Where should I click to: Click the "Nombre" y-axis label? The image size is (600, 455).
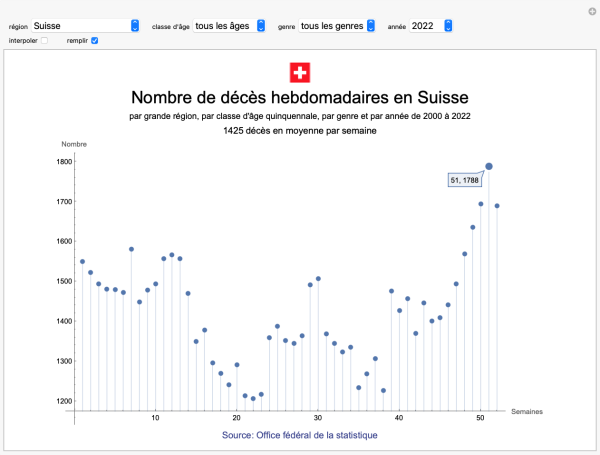click(74, 144)
